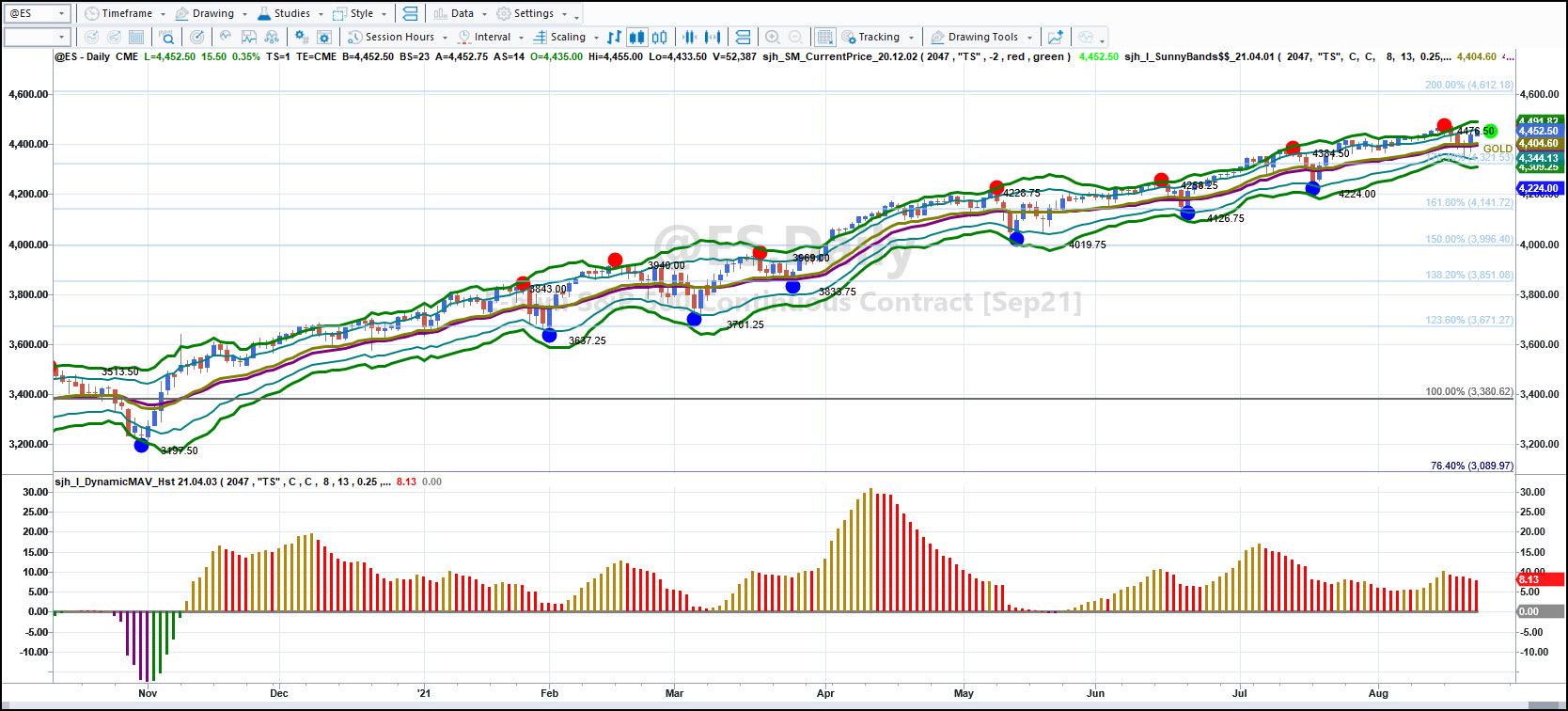
Task: Open the Style menu
Action: pyautogui.click(x=360, y=13)
